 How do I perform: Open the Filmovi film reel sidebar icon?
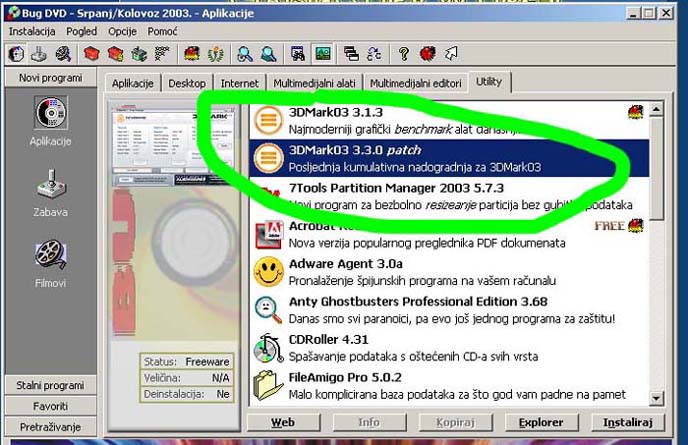[x=50, y=254]
